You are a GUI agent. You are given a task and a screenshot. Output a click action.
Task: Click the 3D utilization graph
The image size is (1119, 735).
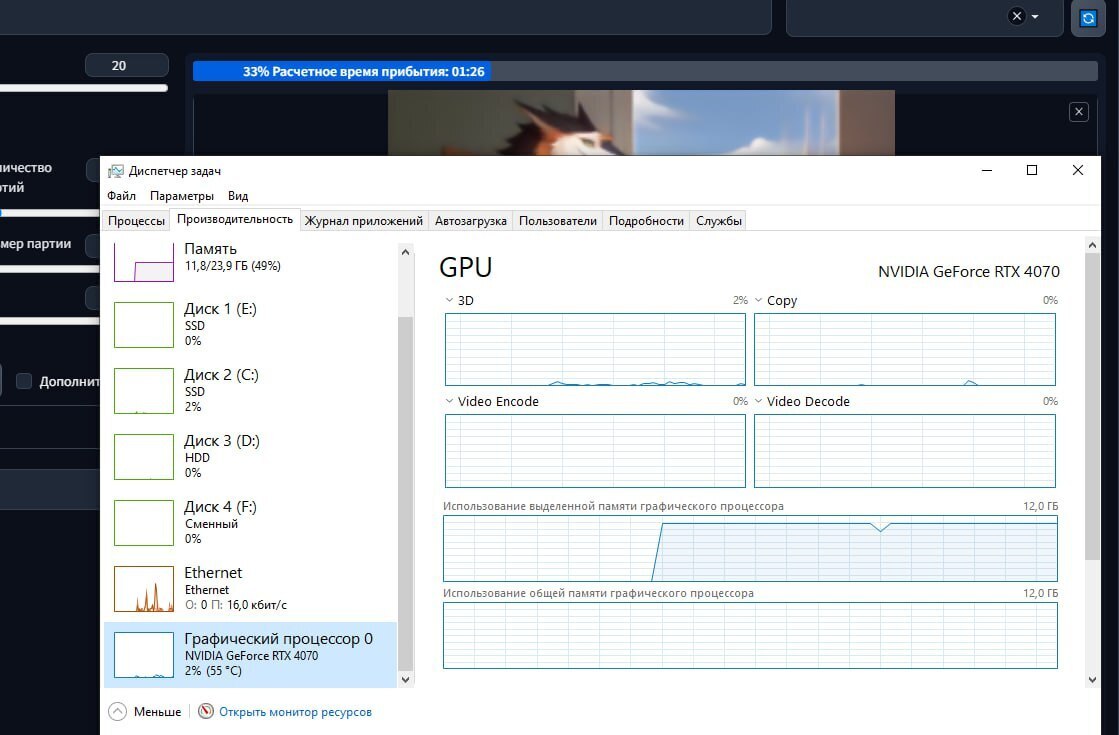point(595,350)
